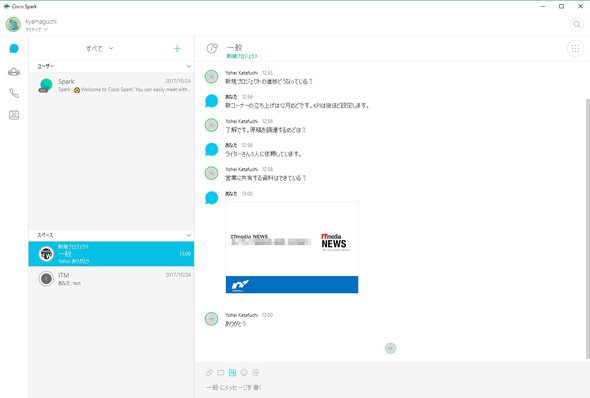This screenshot has width=590, height=398.
Task: Toggle the markdown formatting icon
Action: (233, 372)
